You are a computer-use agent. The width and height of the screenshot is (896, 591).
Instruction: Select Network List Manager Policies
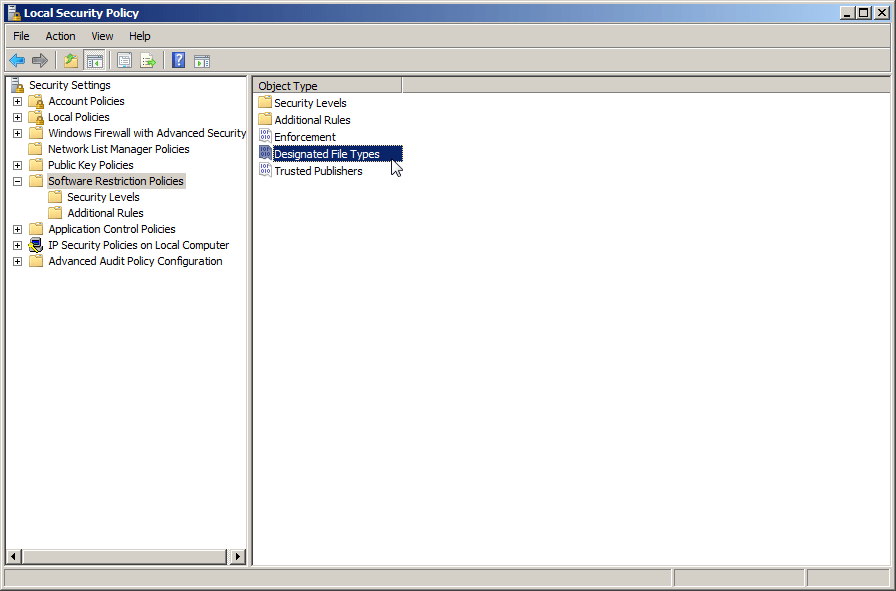(x=119, y=149)
